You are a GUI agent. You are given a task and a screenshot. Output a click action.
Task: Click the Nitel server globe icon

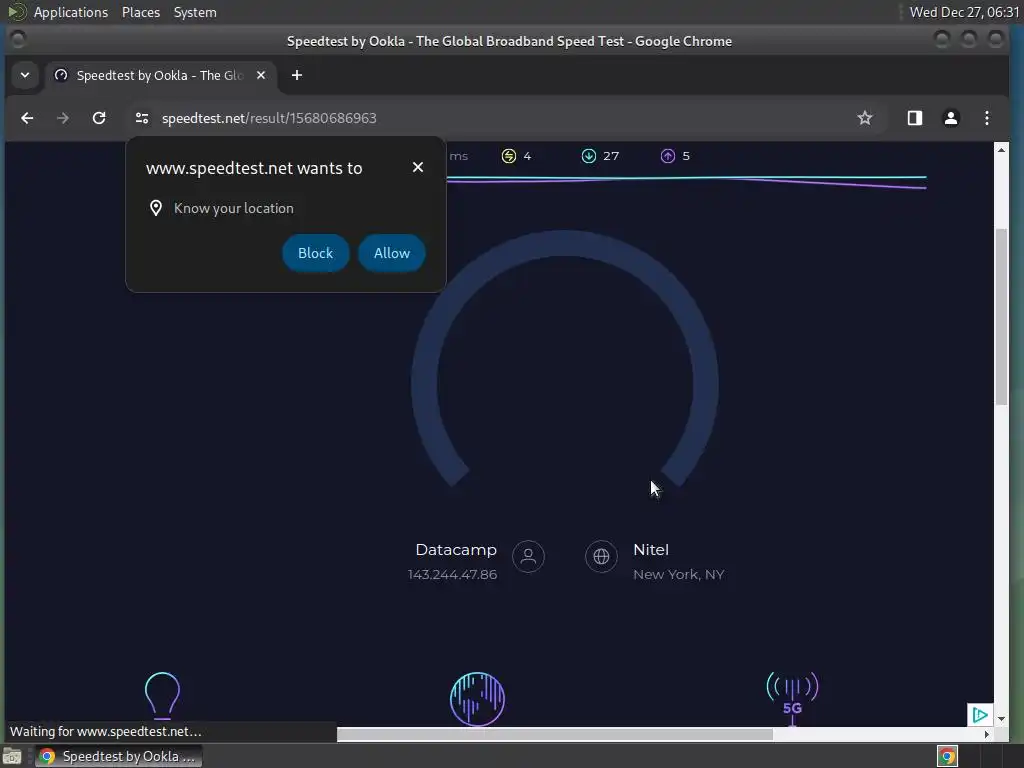click(601, 556)
